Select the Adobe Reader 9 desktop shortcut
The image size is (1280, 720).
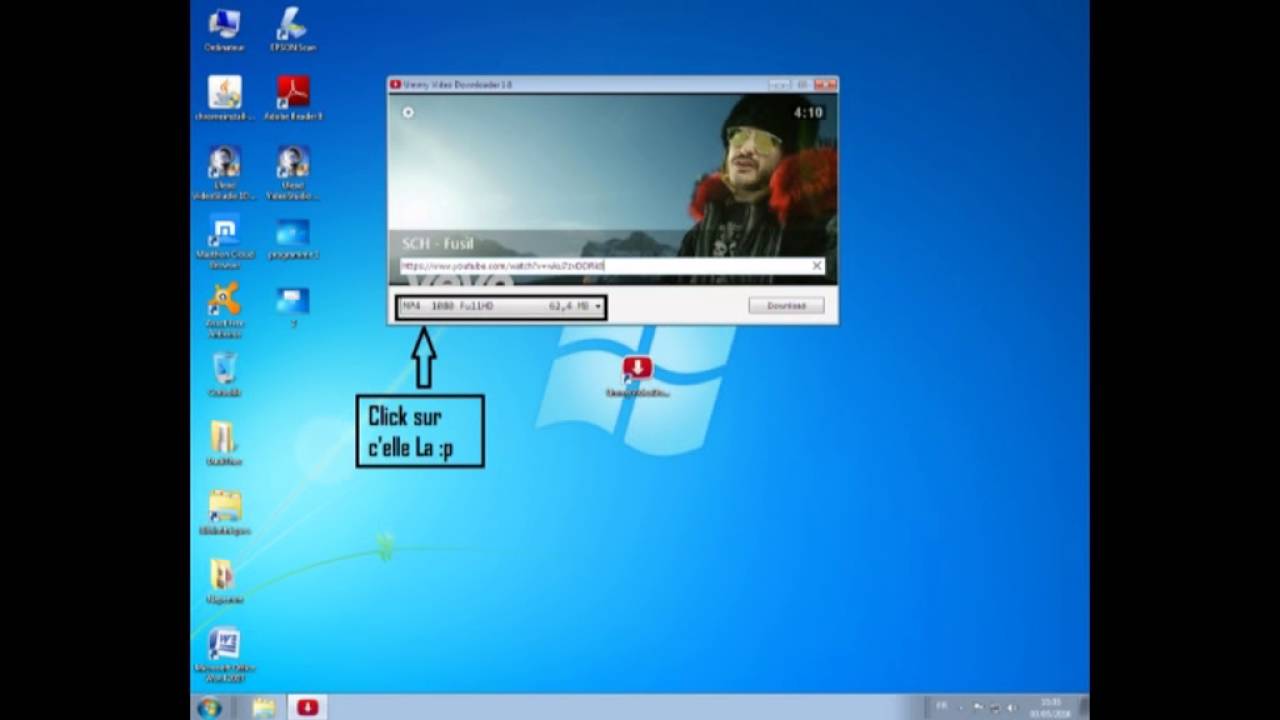tap(292, 98)
